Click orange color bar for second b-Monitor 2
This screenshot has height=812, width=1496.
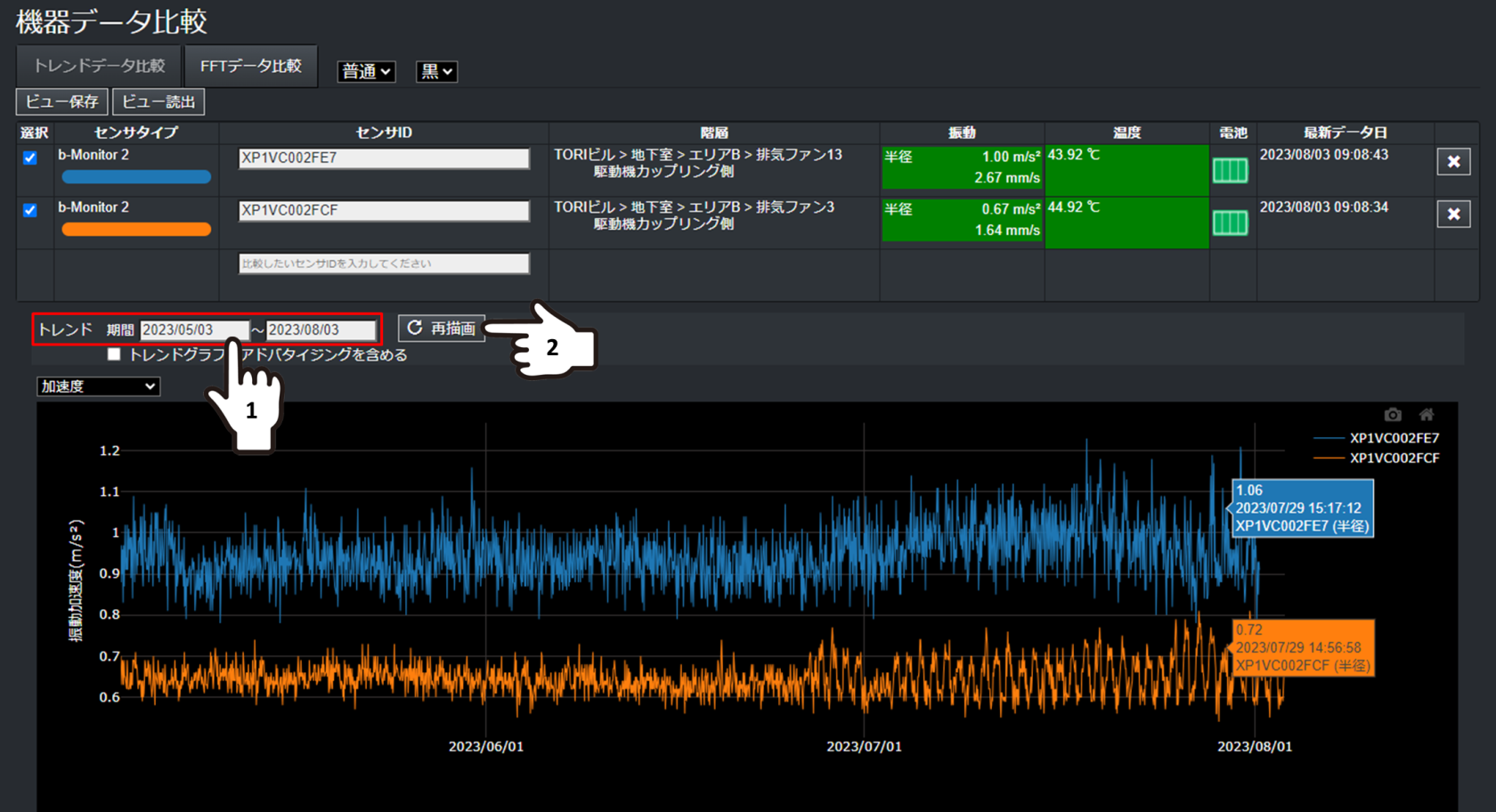point(136,230)
